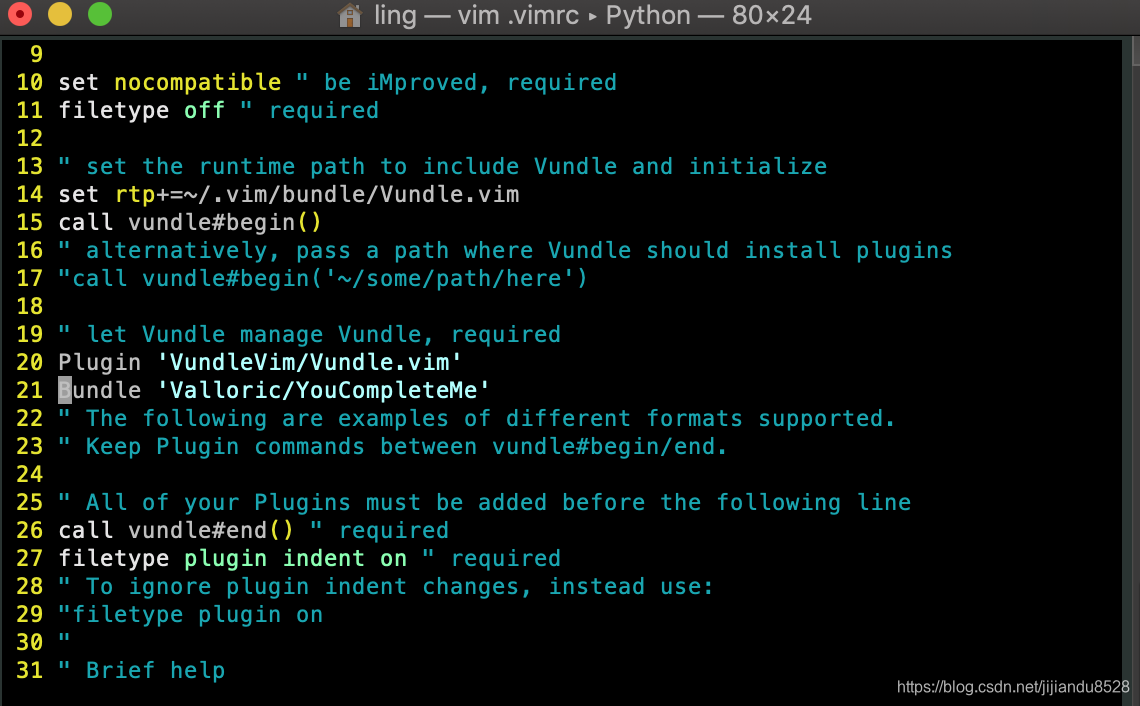
Task: Click 'VundleVim/Vundle.vim' string on line 20
Action: pos(310,362)
